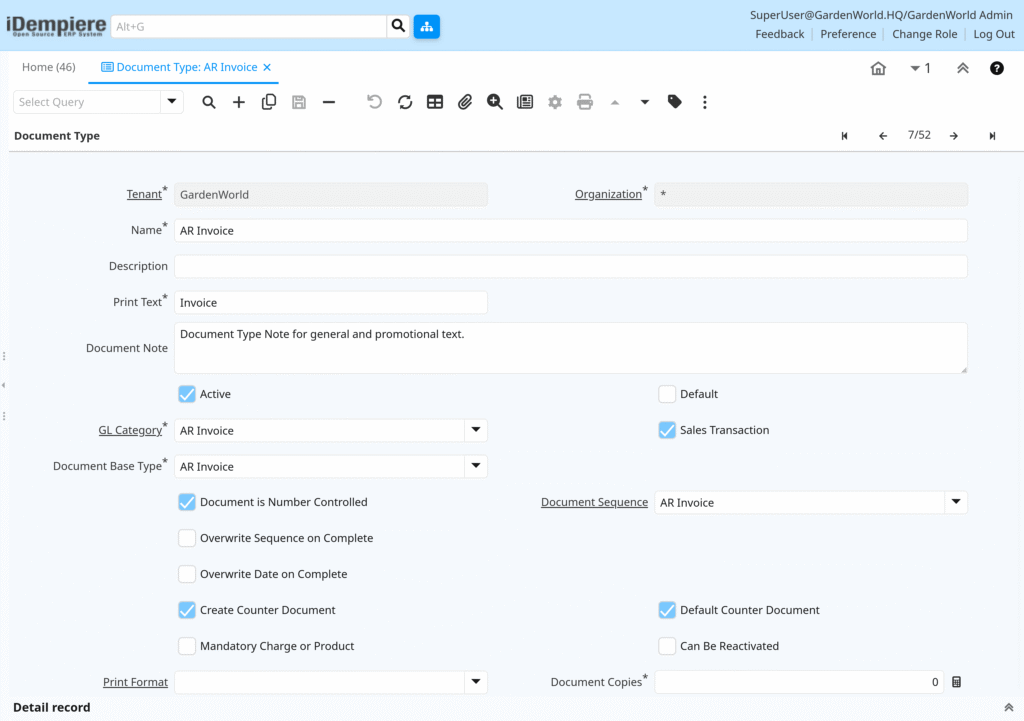Check the Can Be Reactivated checkbox
The height and width of the screenshot is (721, 1024).
point(667,645)
